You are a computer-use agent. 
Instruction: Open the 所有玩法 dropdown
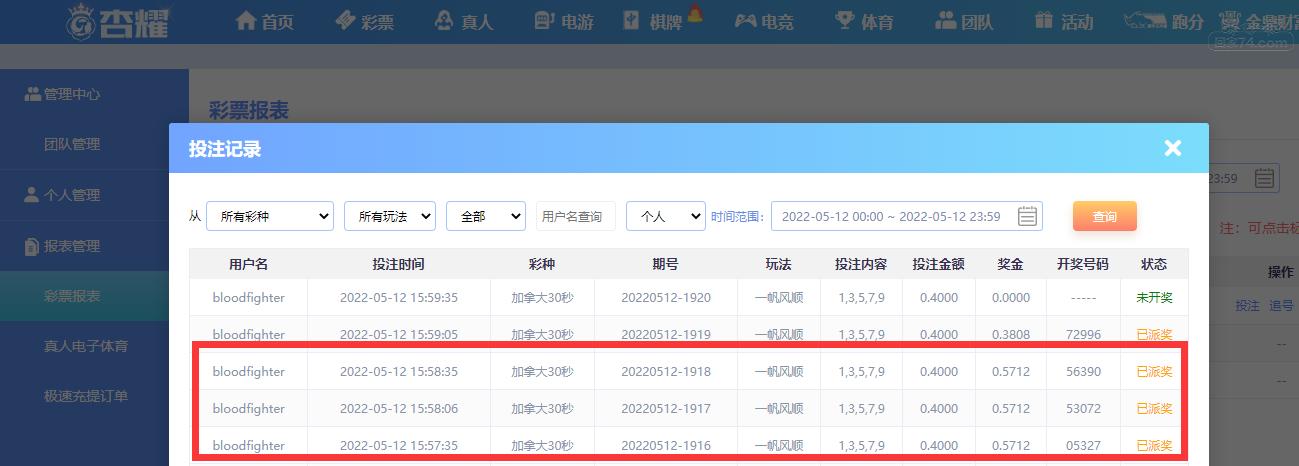(390, 216)
